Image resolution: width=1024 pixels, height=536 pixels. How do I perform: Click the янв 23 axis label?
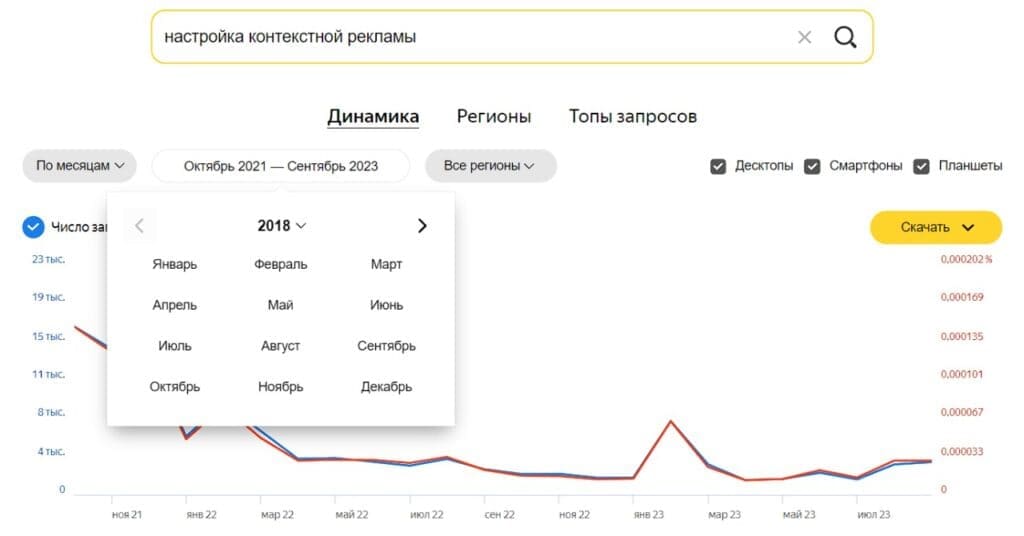click(648, 514)
